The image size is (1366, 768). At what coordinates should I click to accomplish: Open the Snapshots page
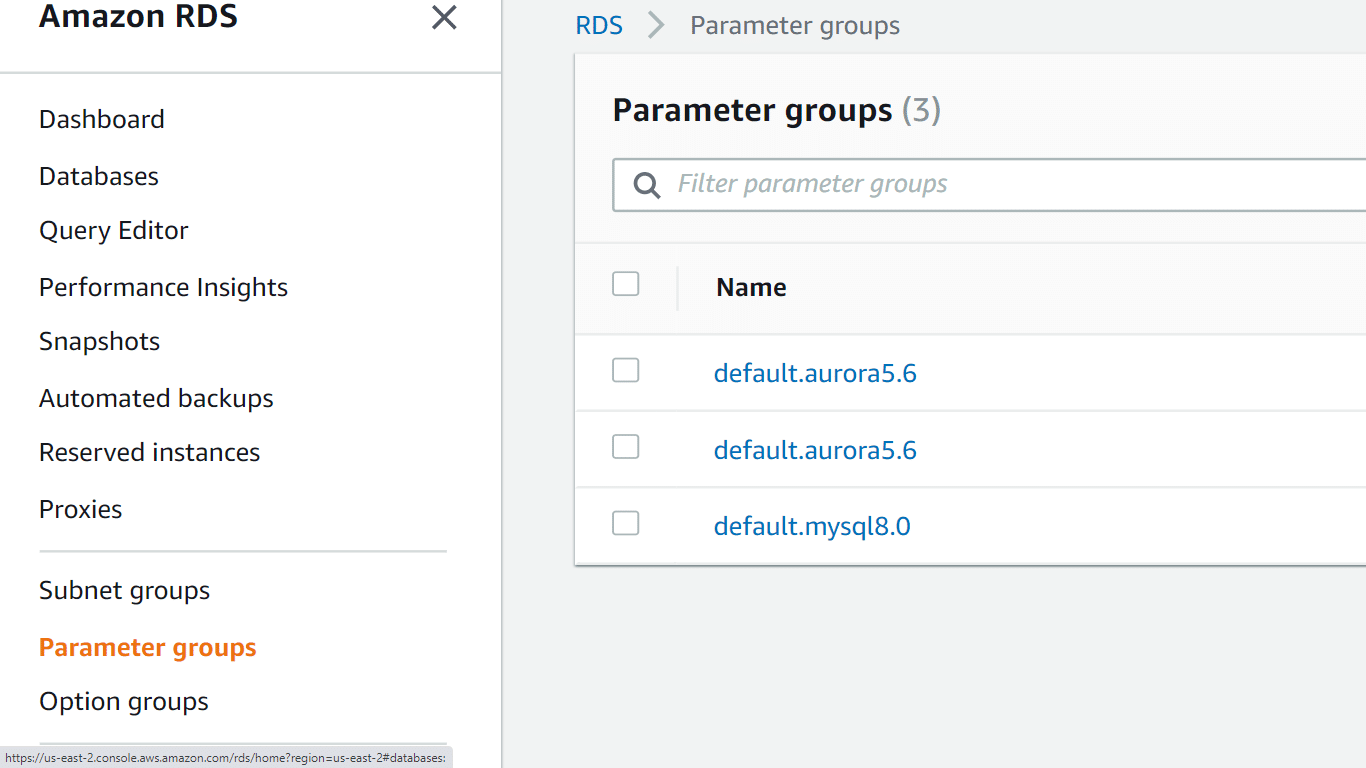(x=99, y=341)
